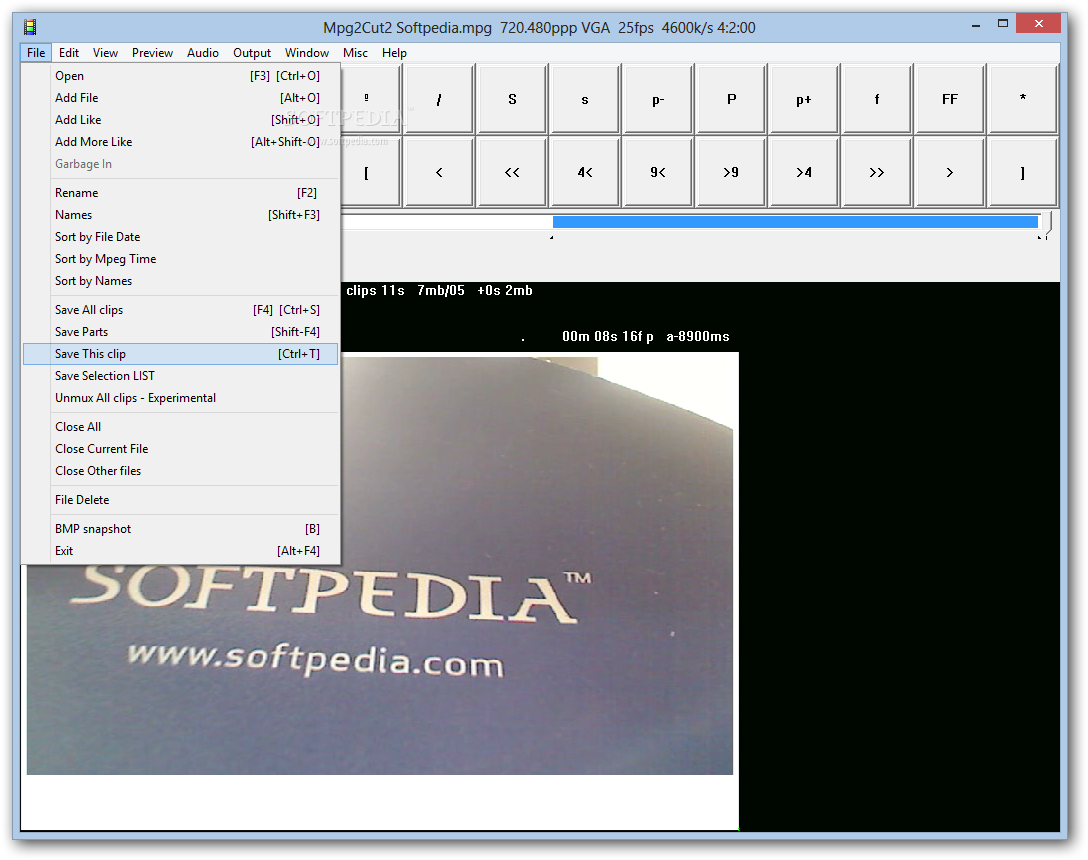Choose Close All entry
Viewport: 1088px width, 860px height.
pos(180,427)
